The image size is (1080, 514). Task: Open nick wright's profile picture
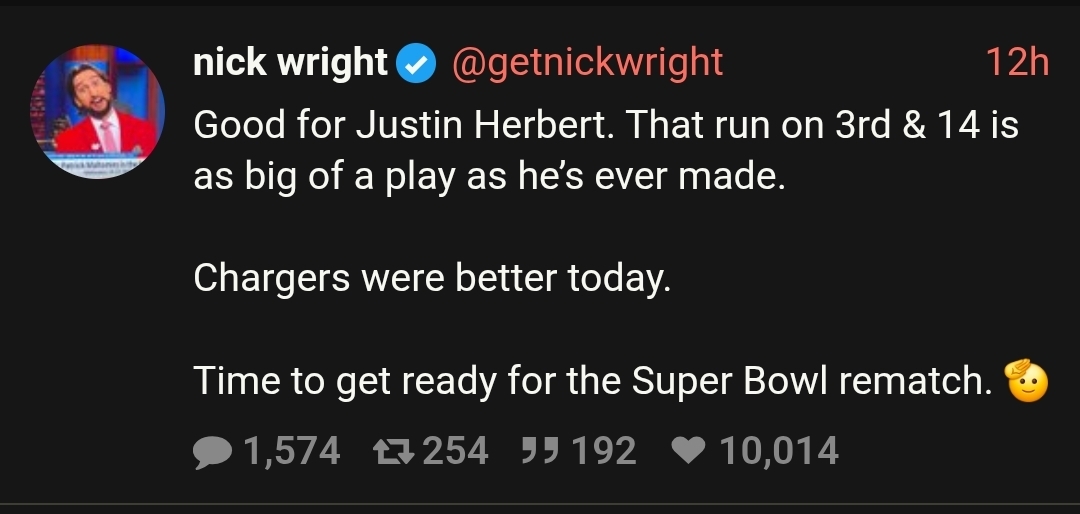click(x=98, y=112)
